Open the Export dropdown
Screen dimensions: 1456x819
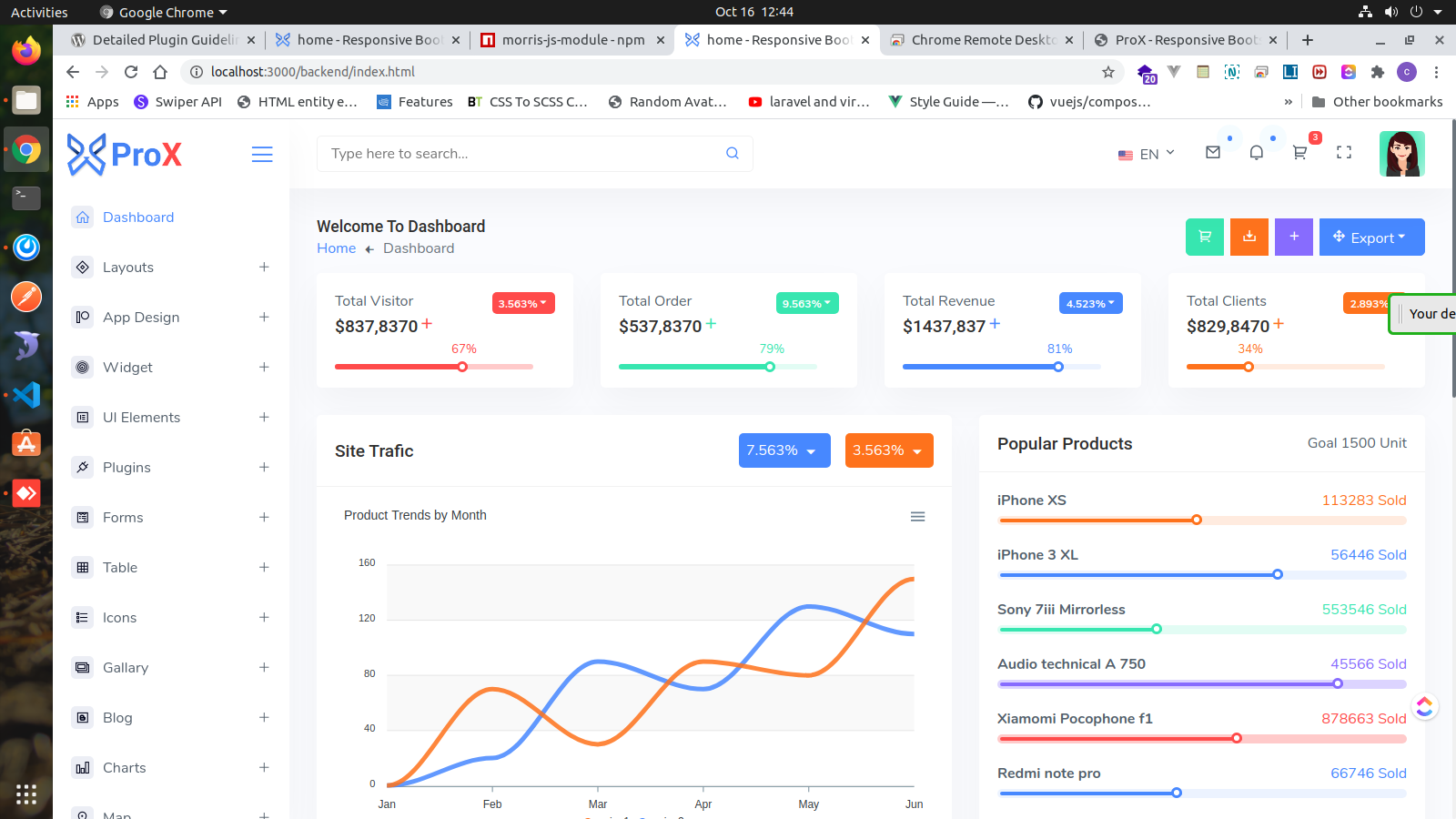click(x=1370, y=238)
